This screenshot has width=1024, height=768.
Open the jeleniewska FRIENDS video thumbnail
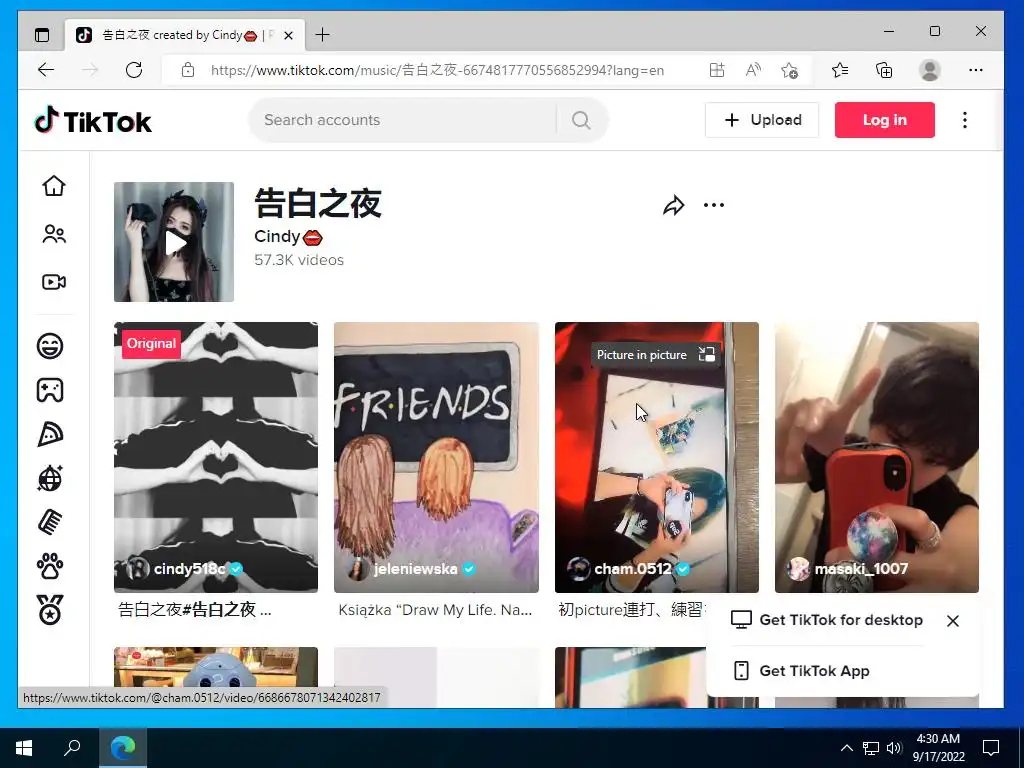(x=436, y=457)
